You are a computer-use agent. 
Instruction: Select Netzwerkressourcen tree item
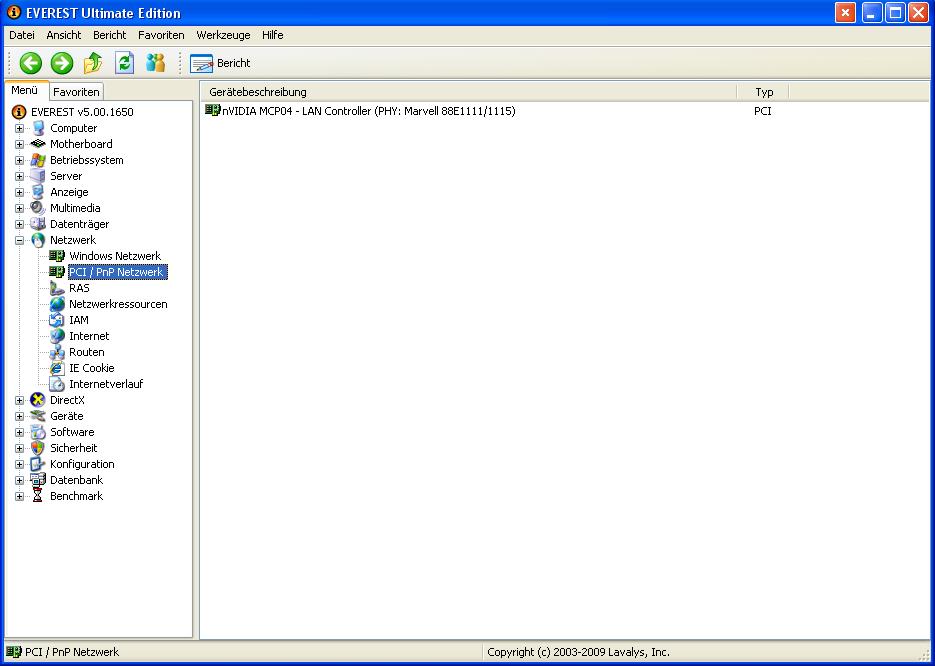click(x=118, y=304)
